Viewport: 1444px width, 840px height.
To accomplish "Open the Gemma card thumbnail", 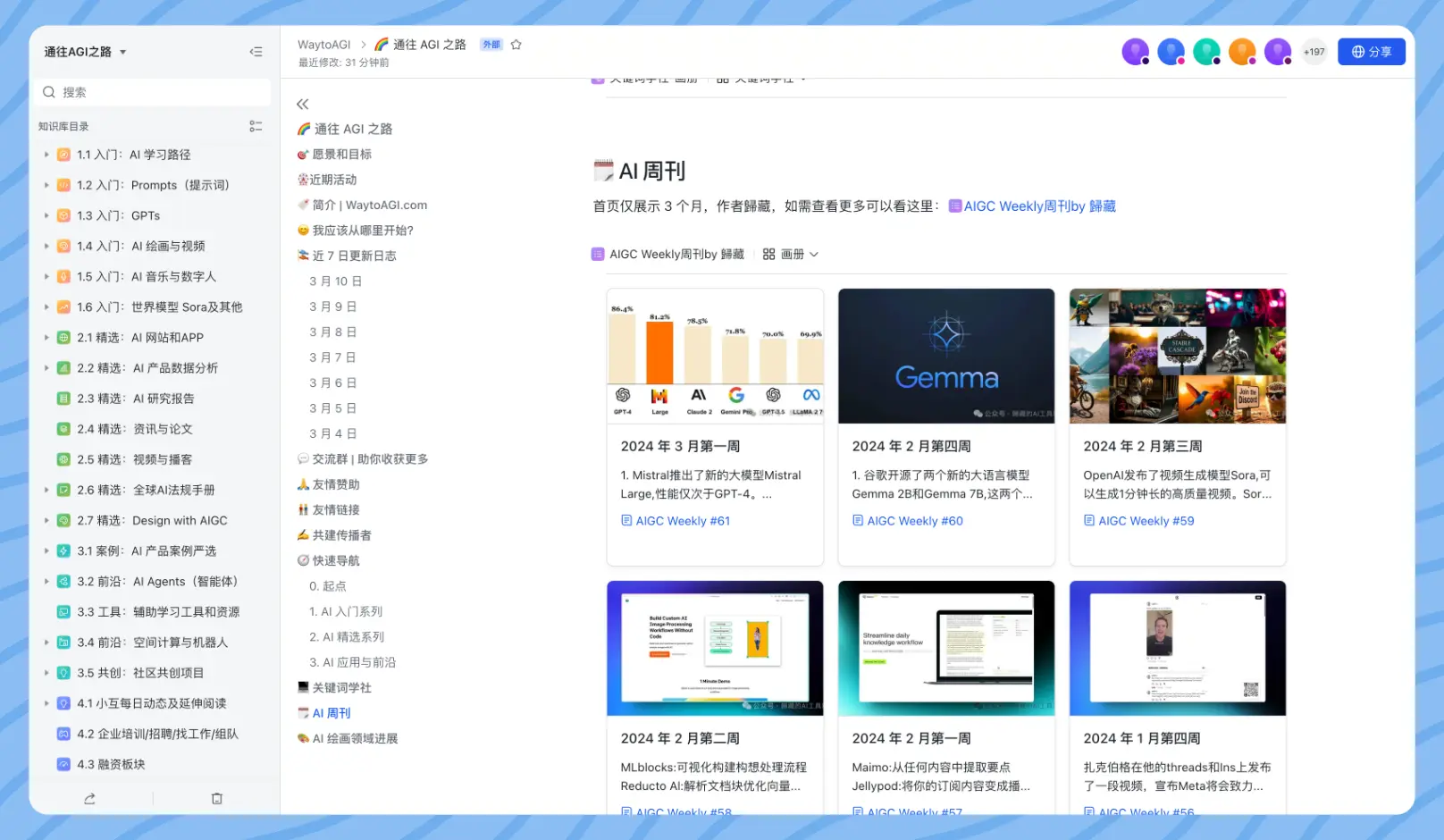I will 946,356.
